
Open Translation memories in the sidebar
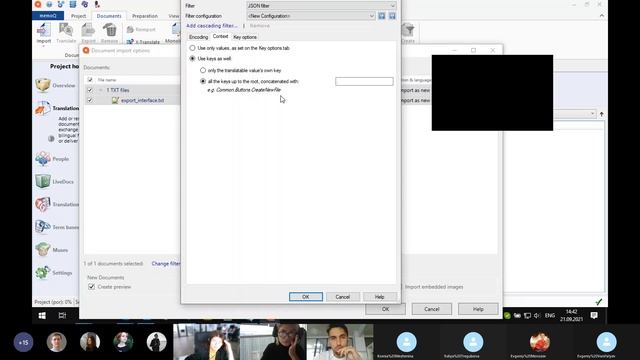coord(57,204)
